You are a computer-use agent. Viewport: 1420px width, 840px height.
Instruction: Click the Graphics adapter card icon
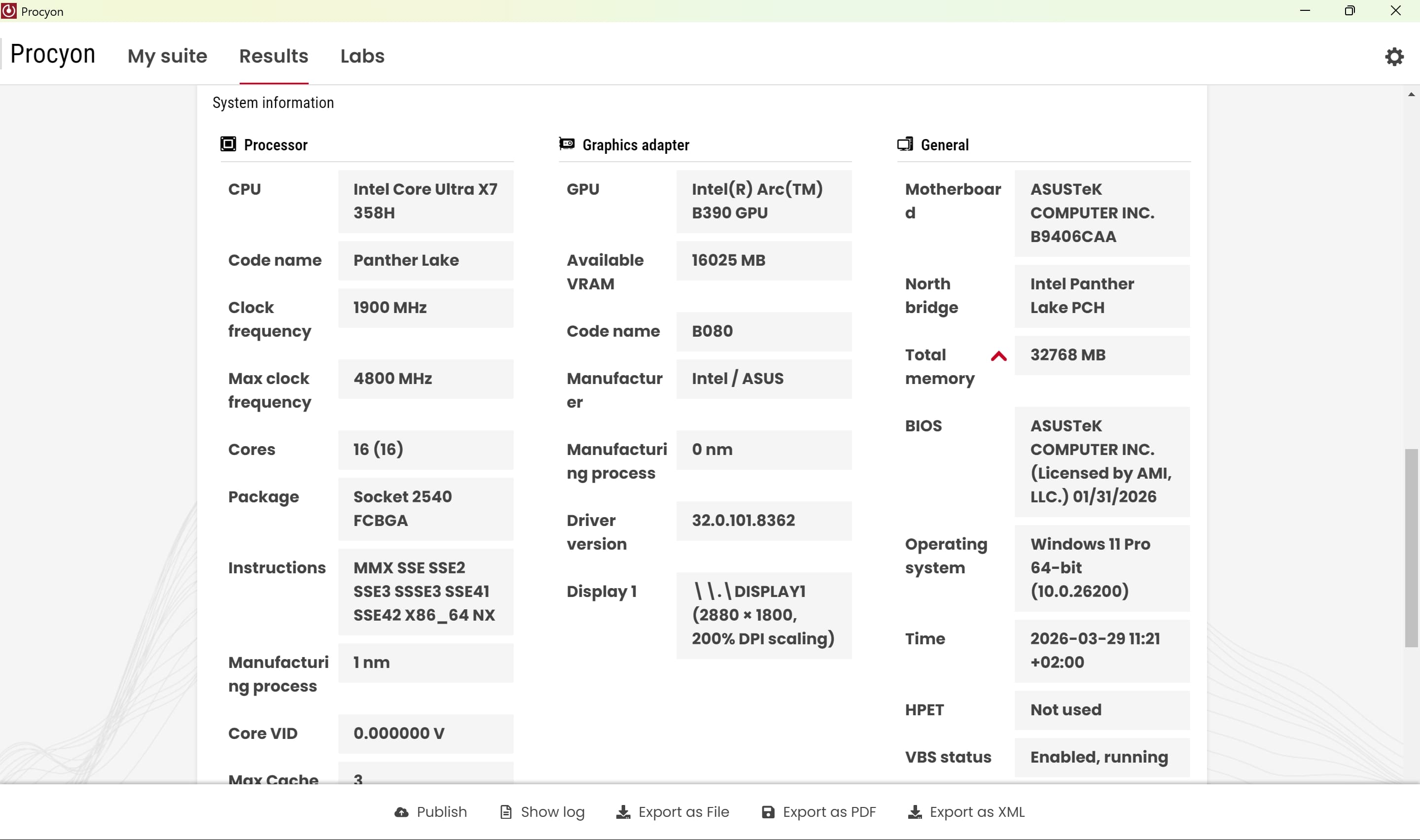coord(567,144)
